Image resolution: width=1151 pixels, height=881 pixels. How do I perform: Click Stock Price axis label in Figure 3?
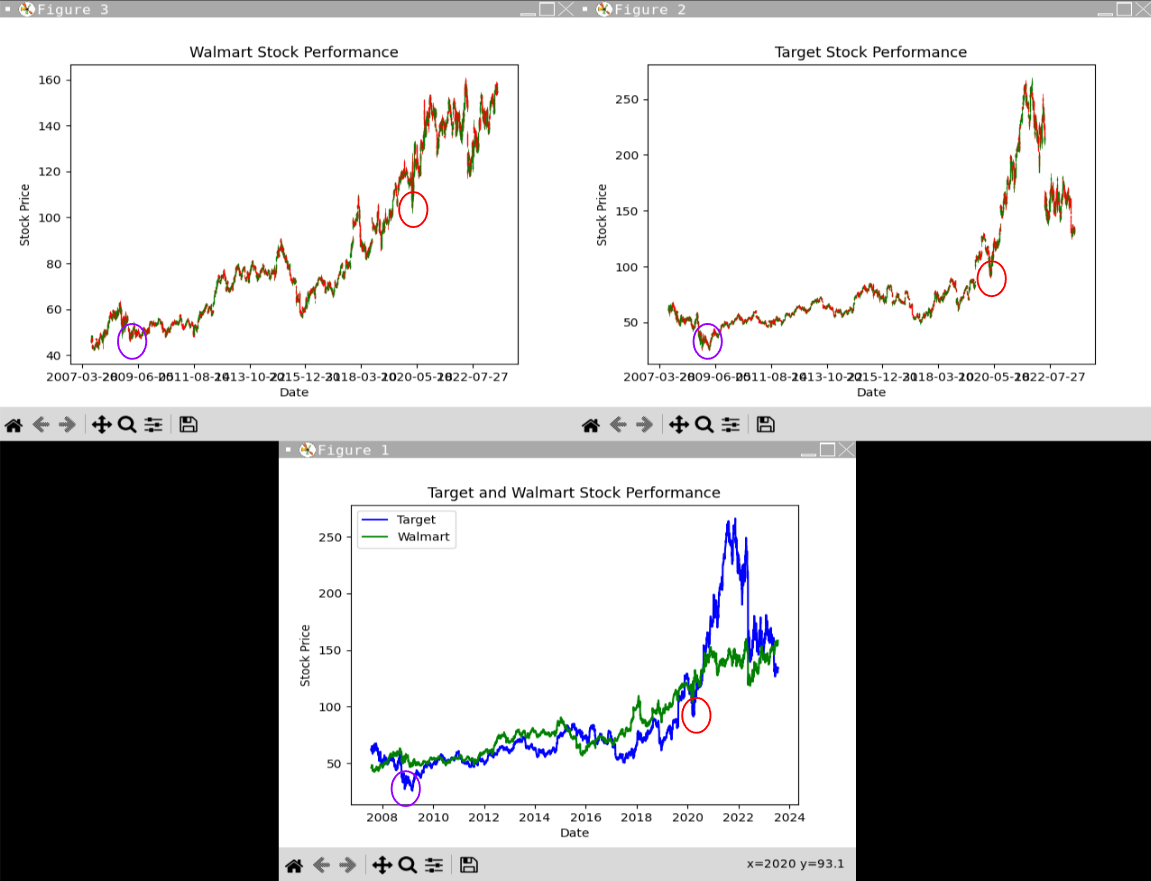[x=25, y=214]
